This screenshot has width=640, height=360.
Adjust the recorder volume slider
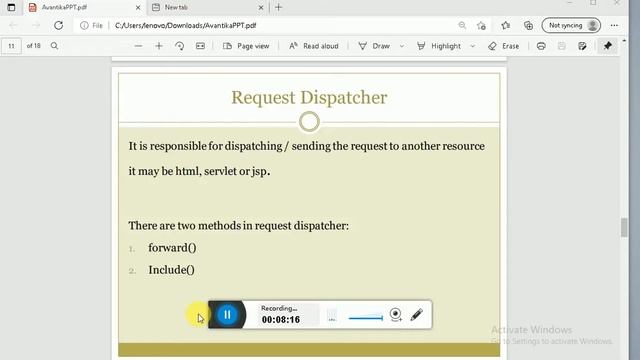click(366, 318)
